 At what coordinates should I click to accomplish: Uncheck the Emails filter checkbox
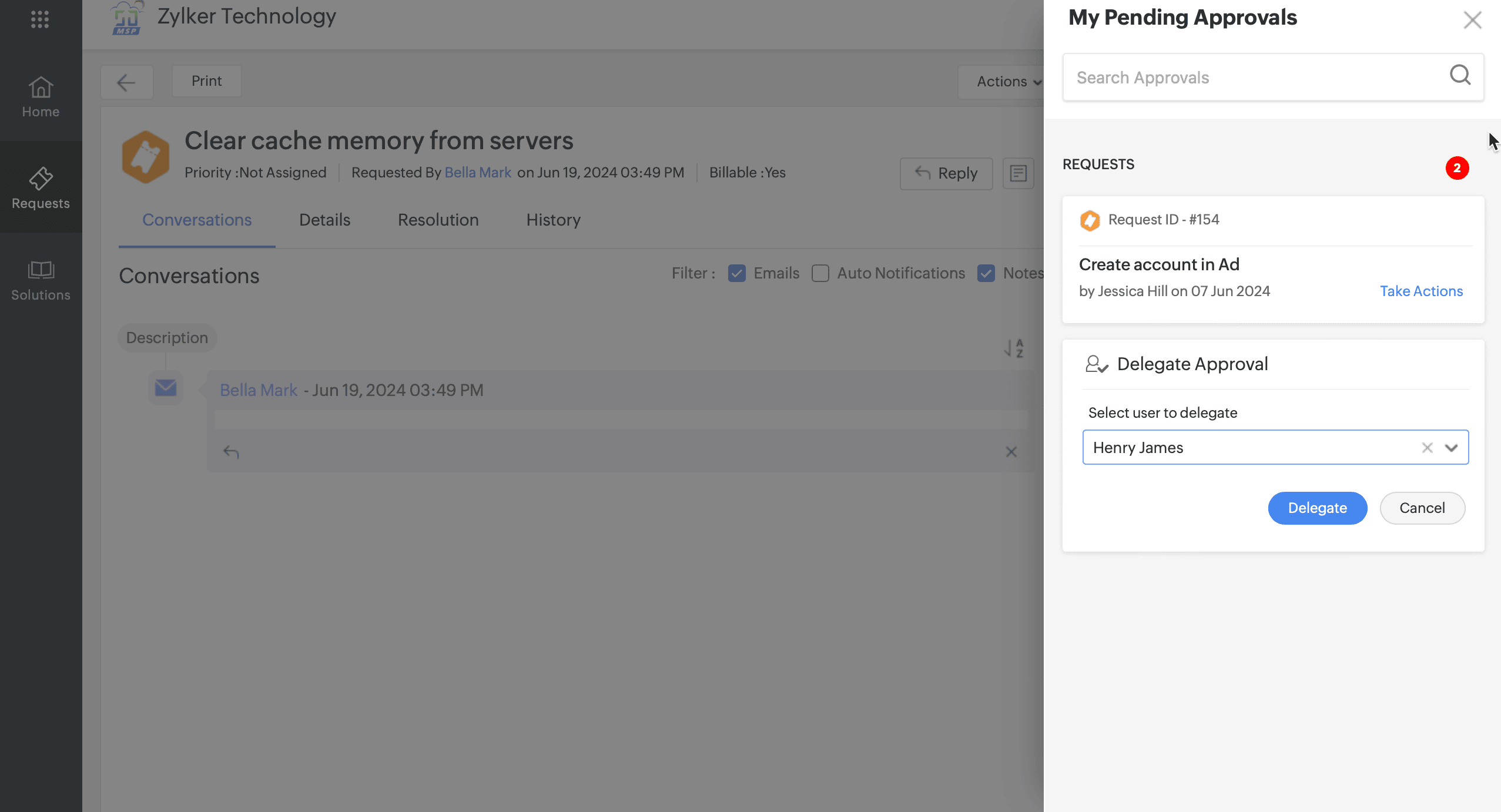(736, 273)
